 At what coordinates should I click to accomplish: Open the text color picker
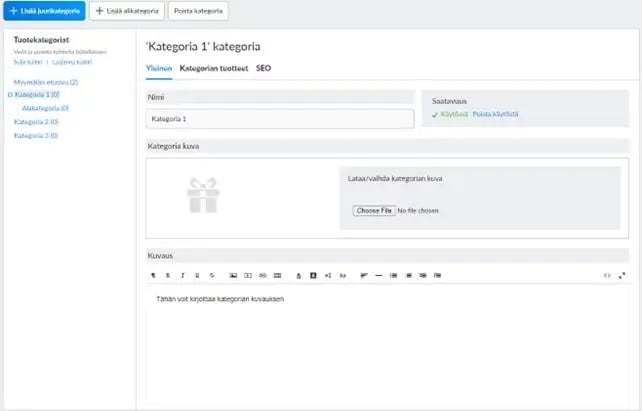click(x=299, y=276)
